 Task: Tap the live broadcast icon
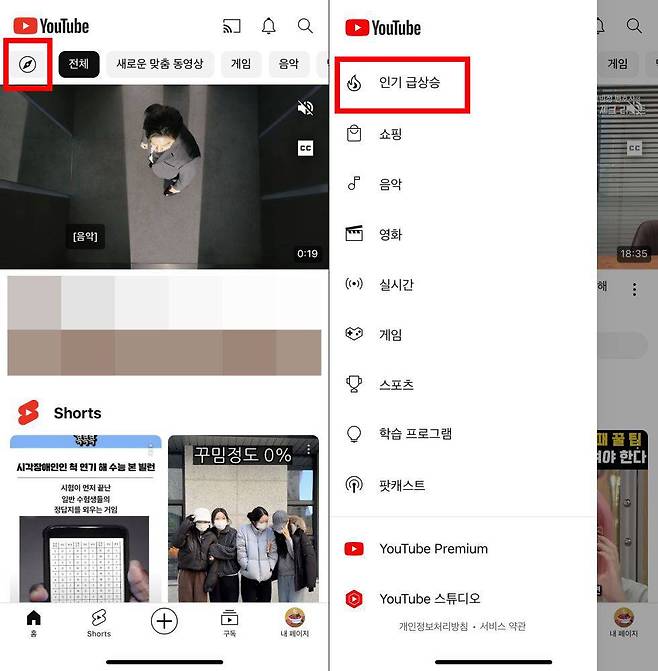click(x=354, y=283)
